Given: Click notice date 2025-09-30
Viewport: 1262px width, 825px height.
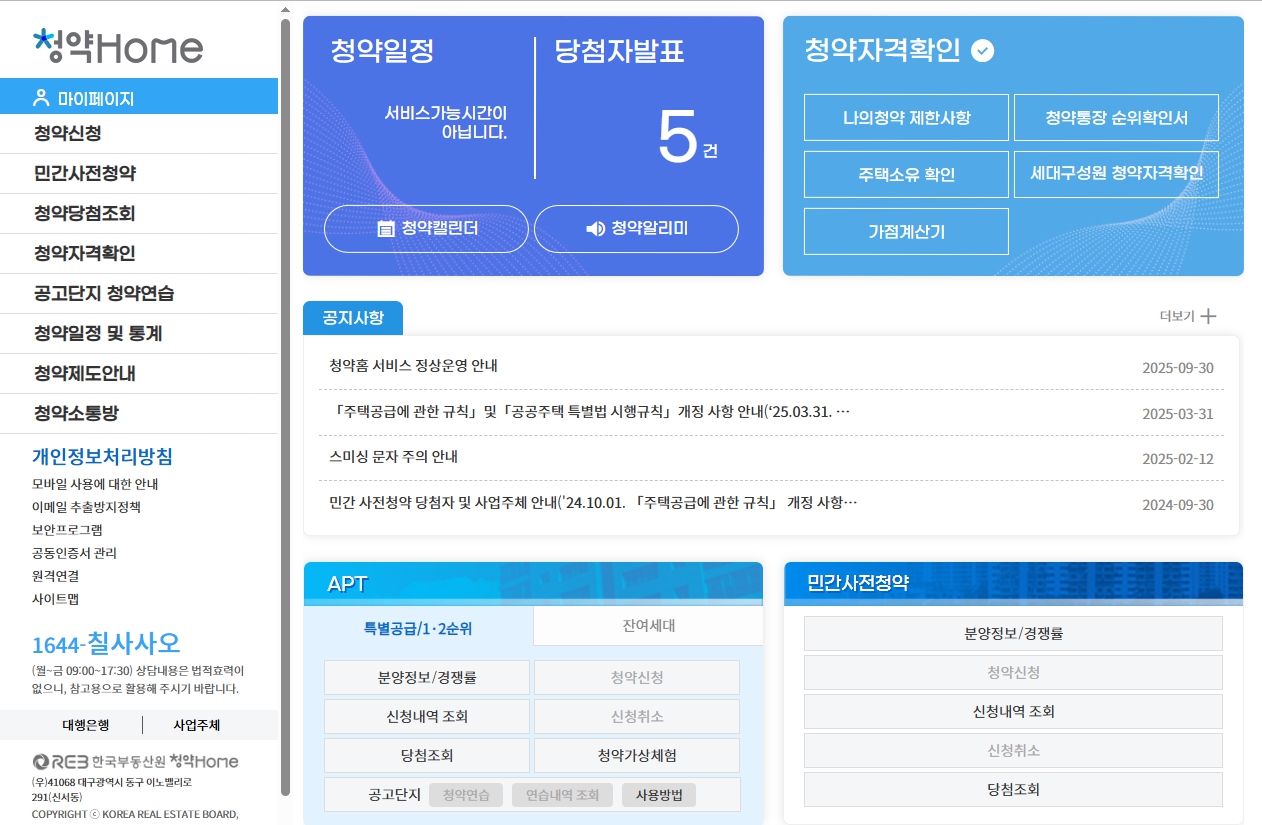Looking at the screenshot, I should 1178,368.
